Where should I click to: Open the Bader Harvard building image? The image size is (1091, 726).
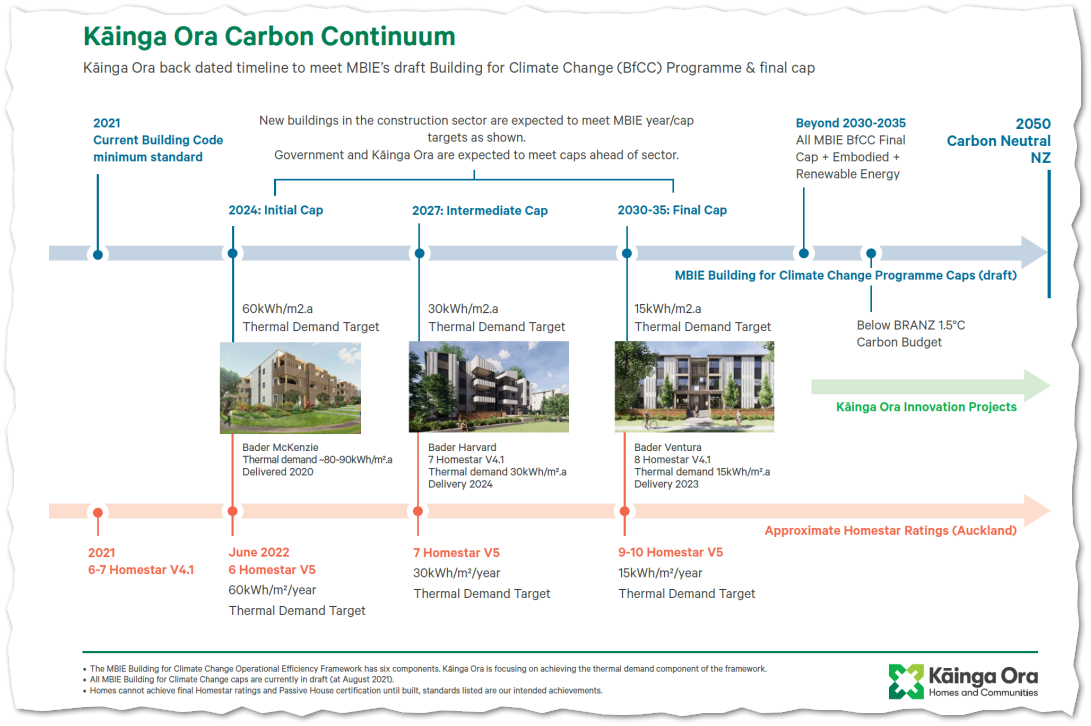coord(488,387)
